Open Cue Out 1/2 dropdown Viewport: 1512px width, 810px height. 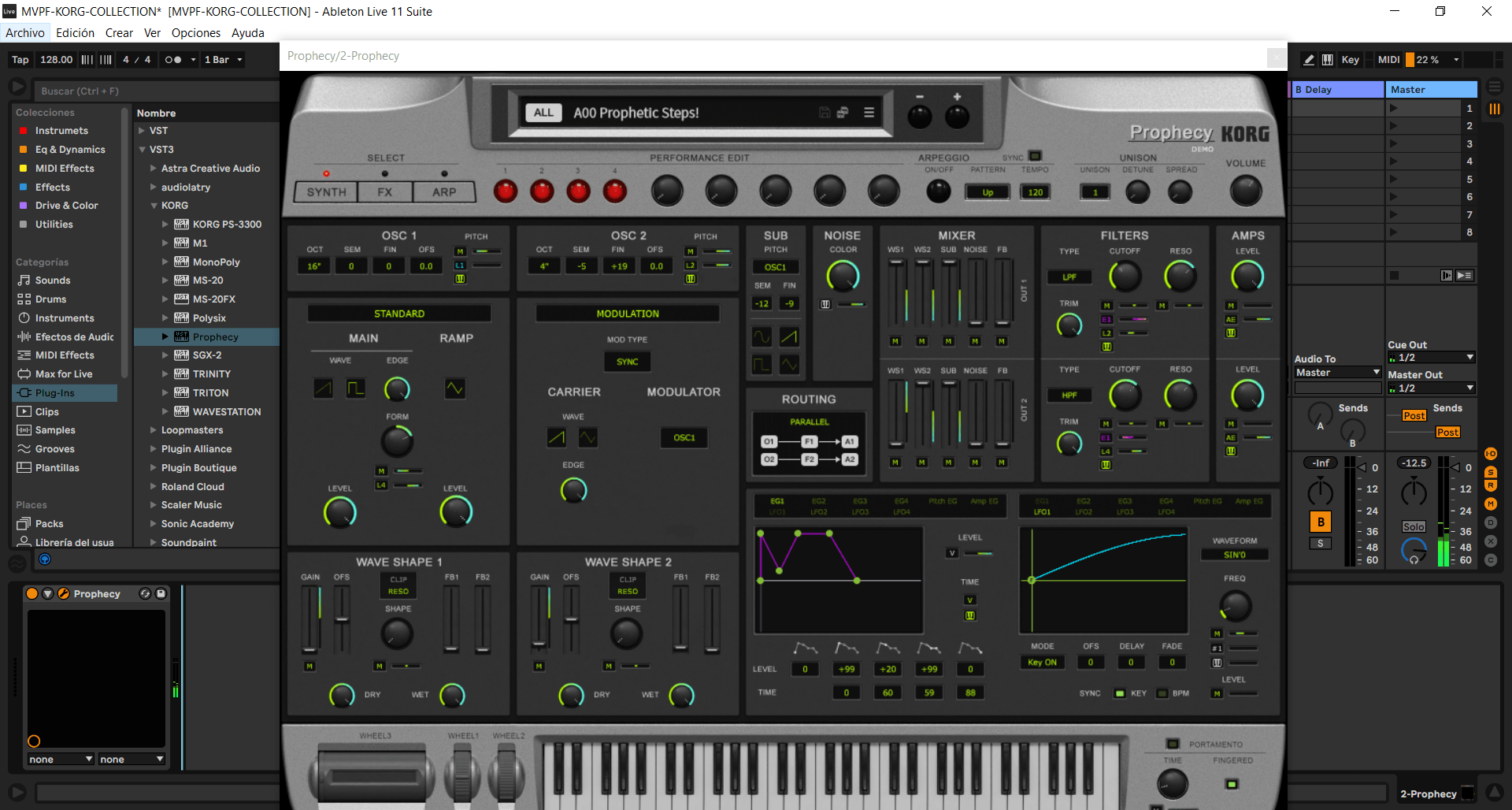pyautogui.click(x=1431, y=358)
